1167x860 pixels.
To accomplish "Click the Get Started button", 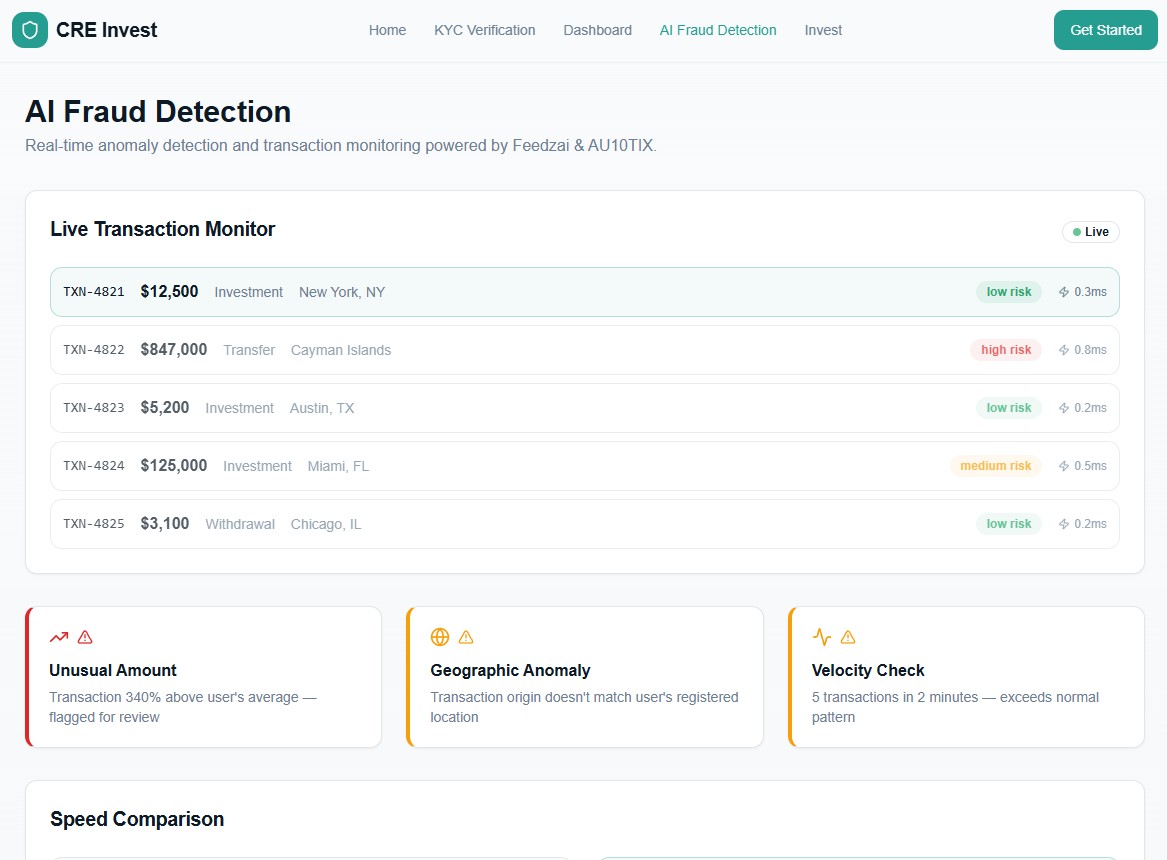I will point(1105,31).
